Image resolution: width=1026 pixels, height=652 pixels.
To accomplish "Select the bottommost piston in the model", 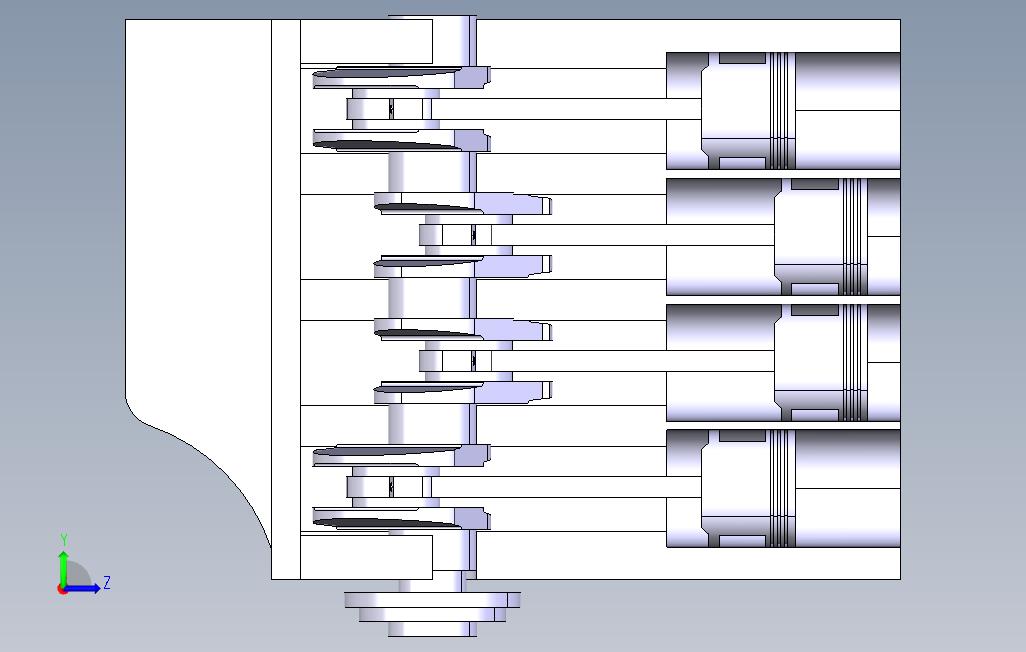I will 749,488.
